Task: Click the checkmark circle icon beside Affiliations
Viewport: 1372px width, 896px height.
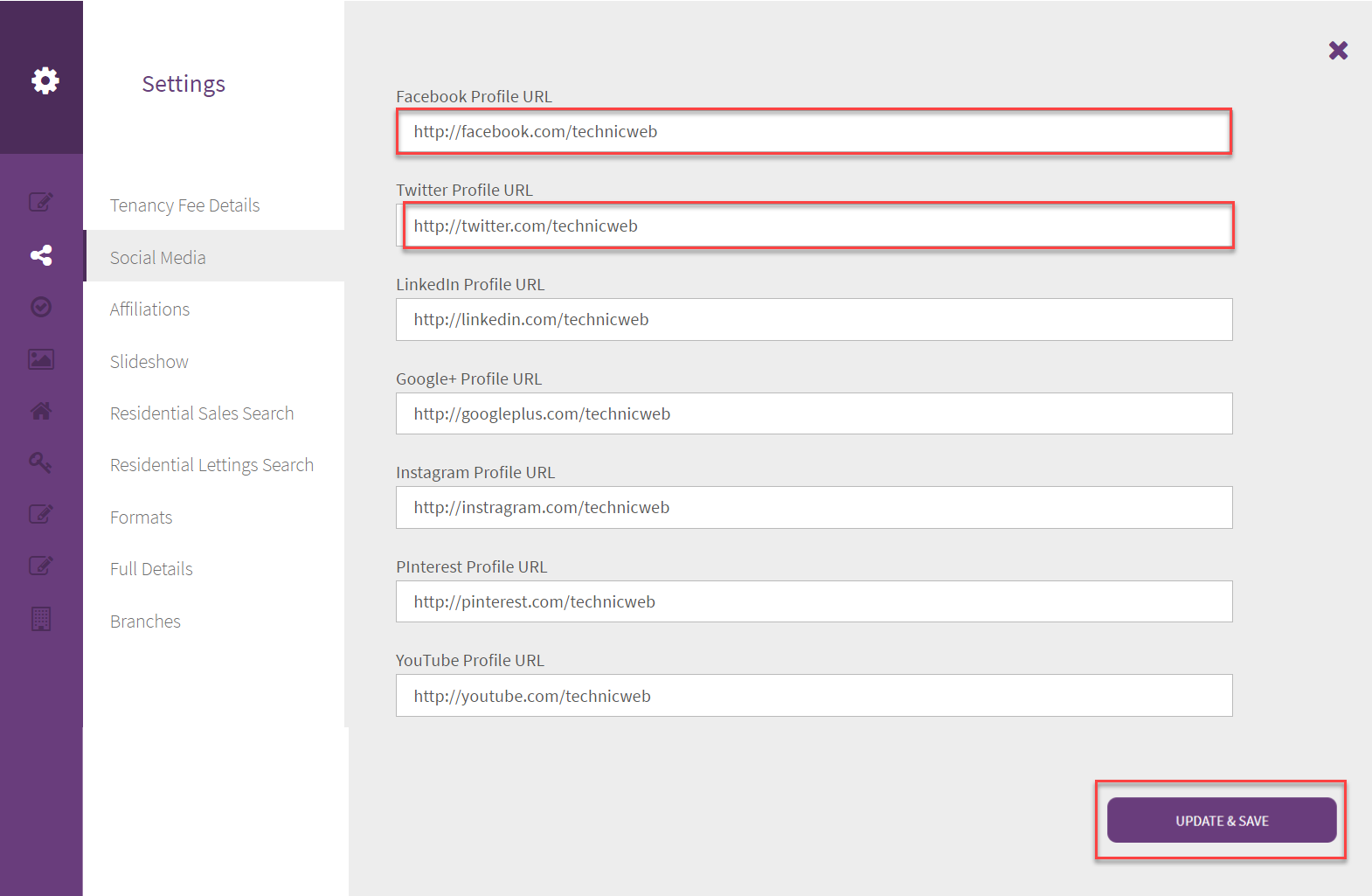Action: coord(41,307)
